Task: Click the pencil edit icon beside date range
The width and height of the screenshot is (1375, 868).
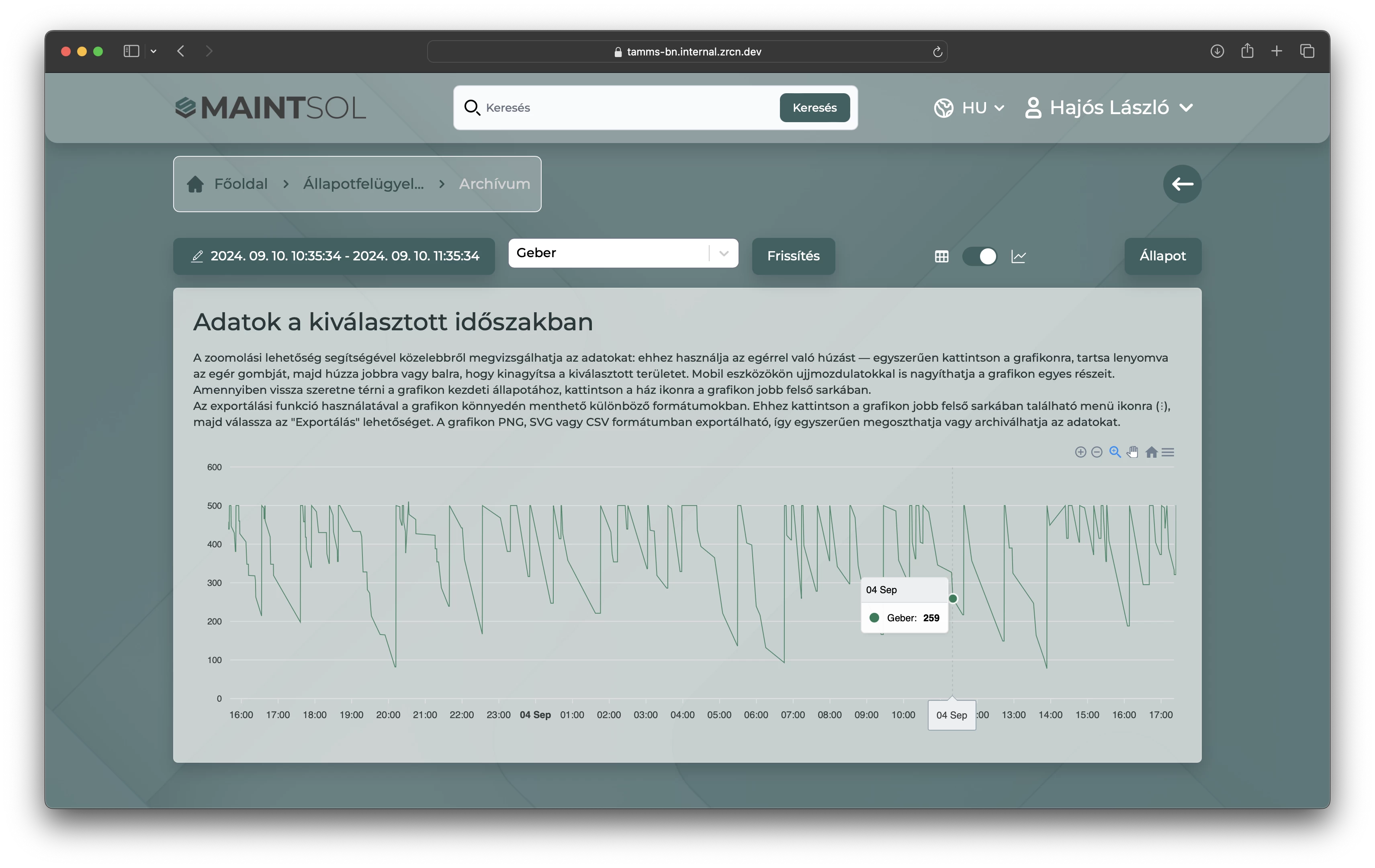Action: [x=197, y=256]
